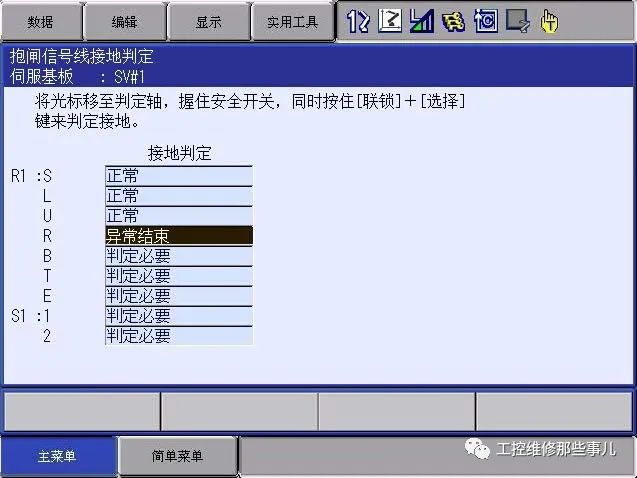Image resolution: width=637 pixels, height=478 pixels.
Task: Select the S1 axis 2 判定必要 field
Action: pyautogui.click(x=179, y=335)
